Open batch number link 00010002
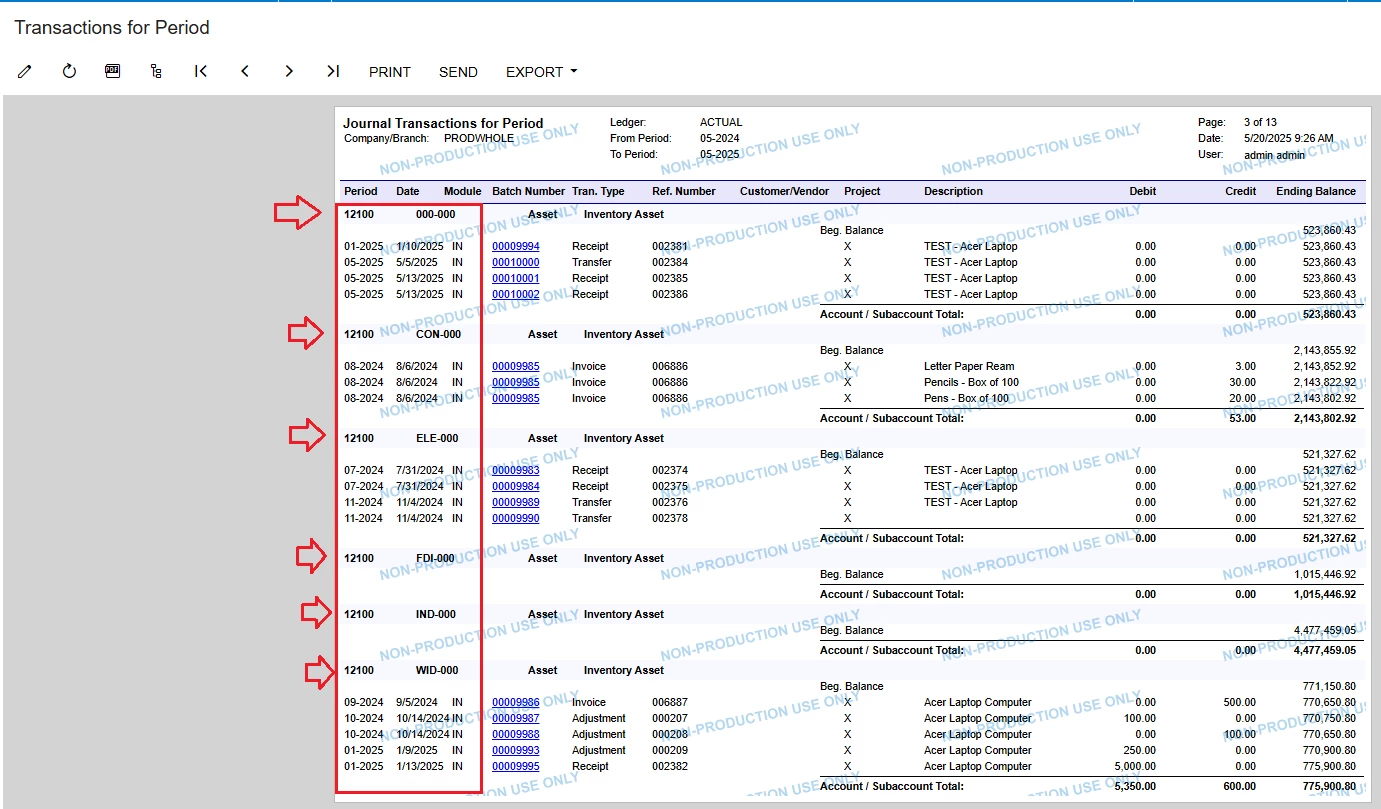1381x809 pixels. 516,294
